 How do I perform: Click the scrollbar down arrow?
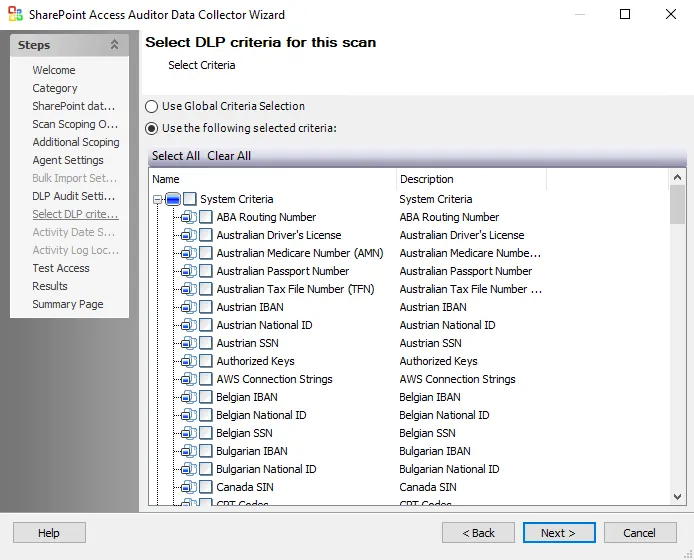pyautogui.click(x=677, y=496)
